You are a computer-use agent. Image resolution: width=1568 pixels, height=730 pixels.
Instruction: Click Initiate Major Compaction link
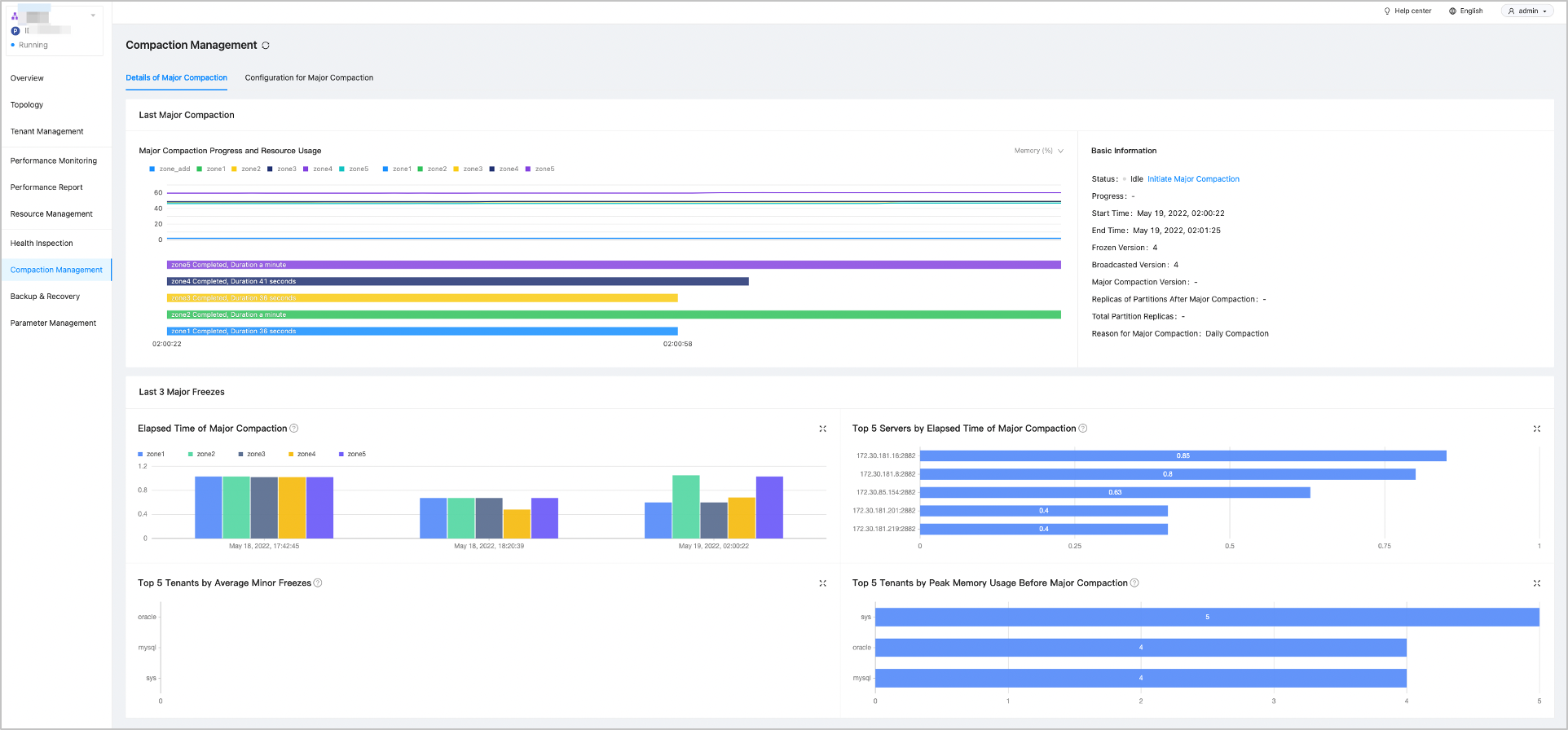pos(1193,179)
